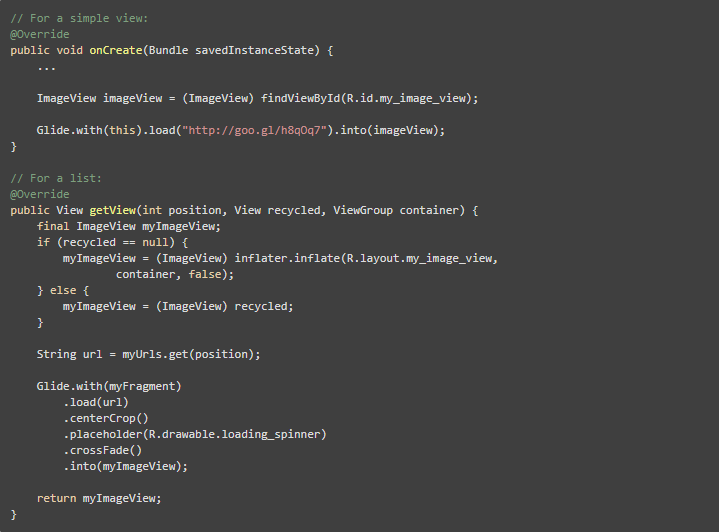Click 'myImageView = (ImageView) recycled;' line
This screenshot has height=532, width=719.
click(178, 306)
